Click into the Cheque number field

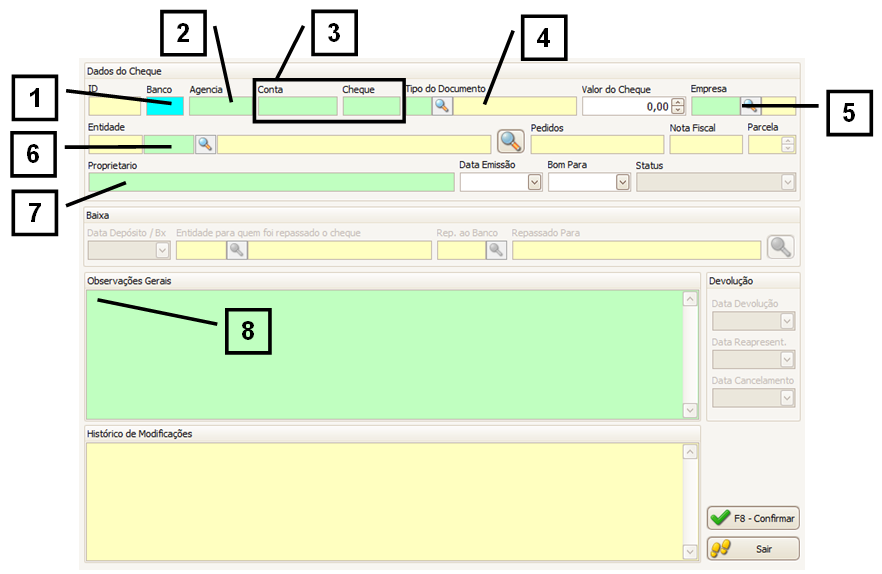(x=371, y=106)
